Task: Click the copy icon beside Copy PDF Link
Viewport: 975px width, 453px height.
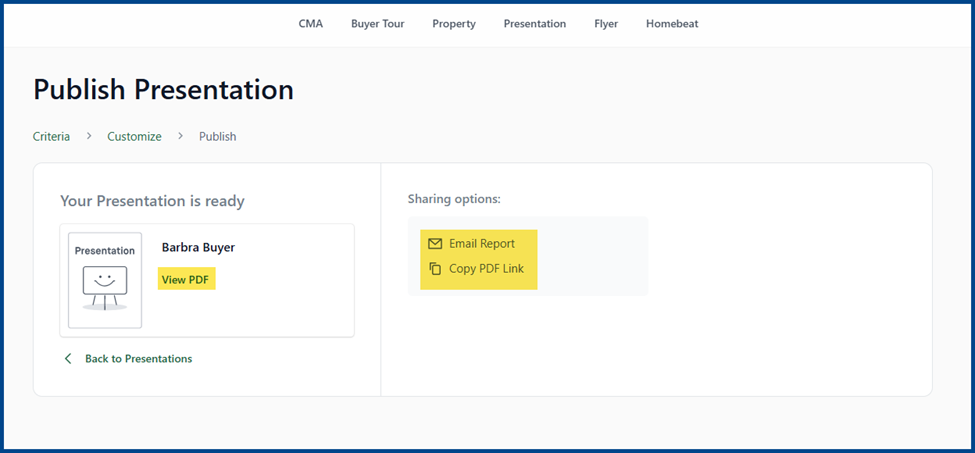Action: coord(435,268)
